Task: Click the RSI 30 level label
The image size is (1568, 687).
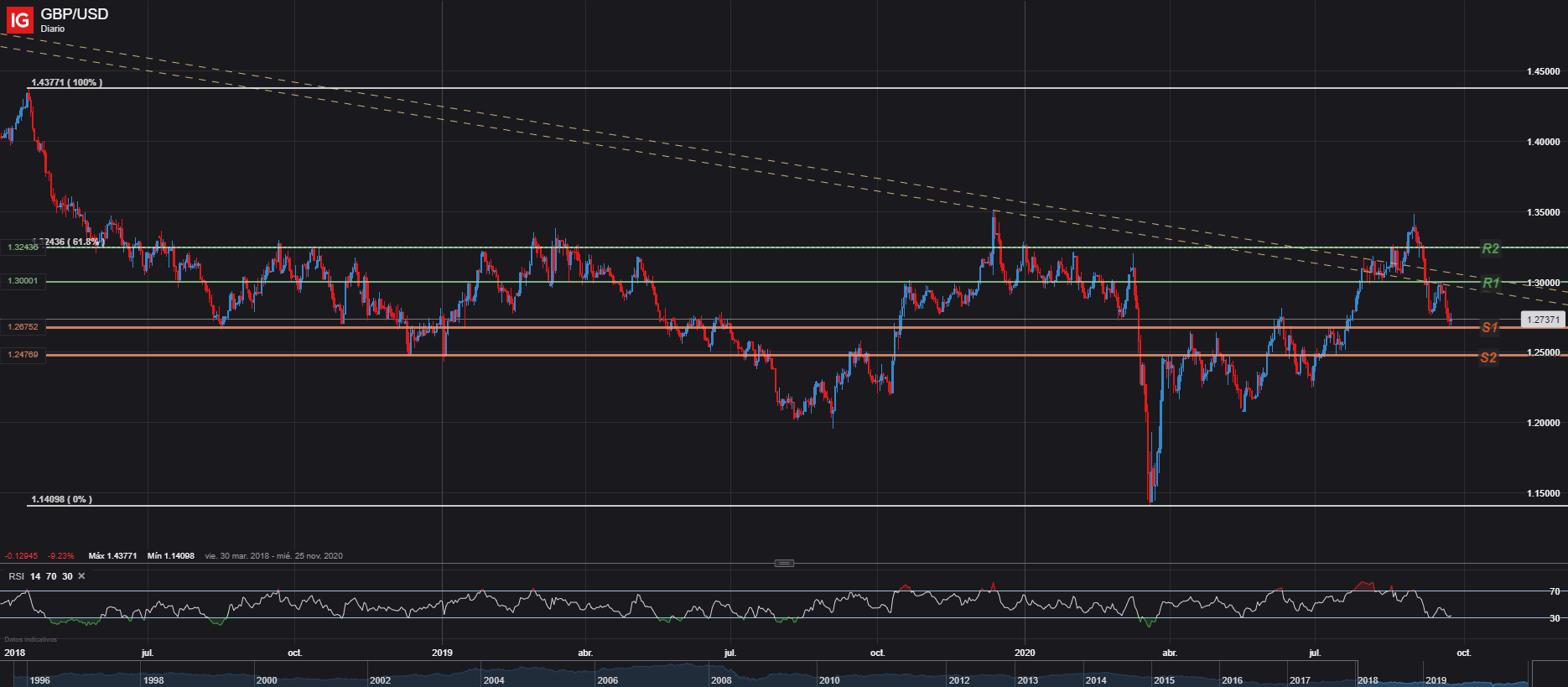Action: tap(1555, 618)
